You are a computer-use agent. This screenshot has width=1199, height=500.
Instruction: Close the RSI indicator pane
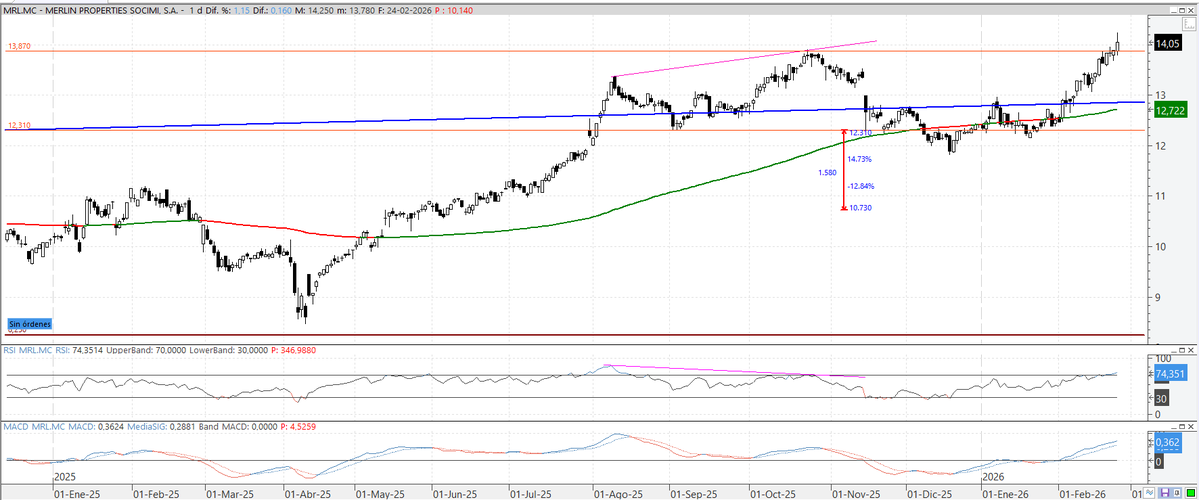click(1191, 350)
